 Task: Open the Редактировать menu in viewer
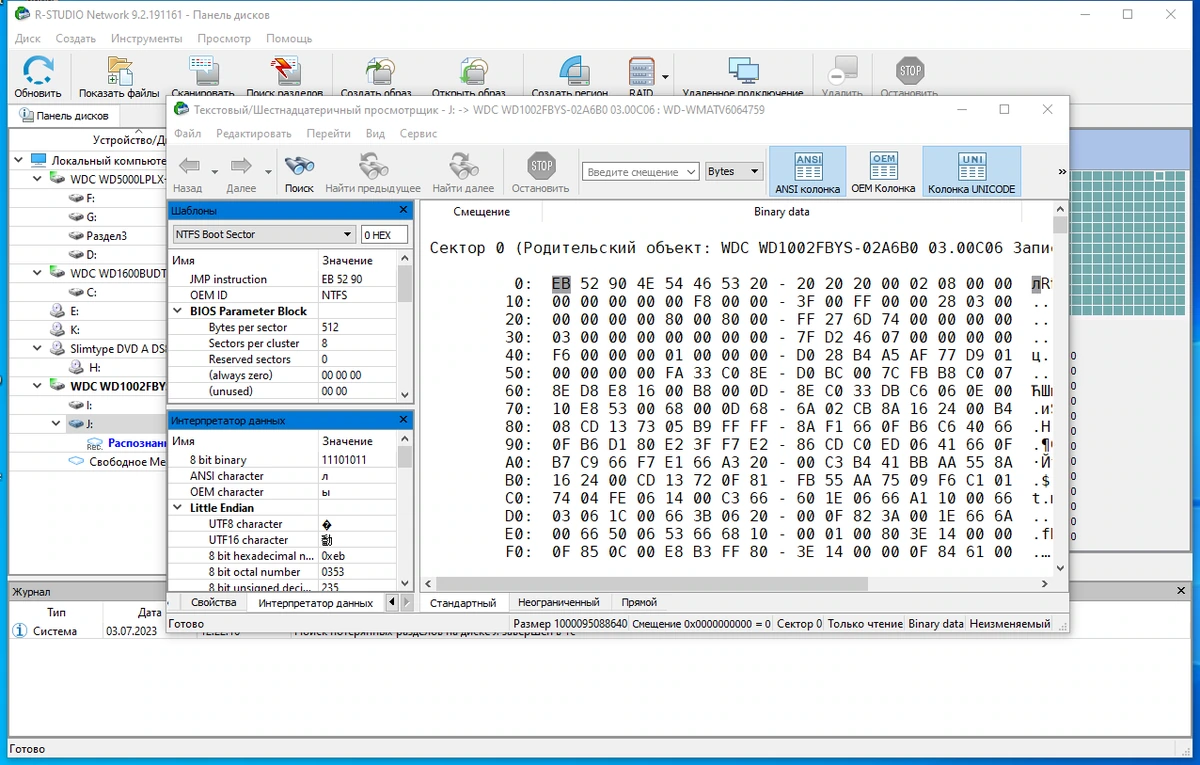point(254,133)
